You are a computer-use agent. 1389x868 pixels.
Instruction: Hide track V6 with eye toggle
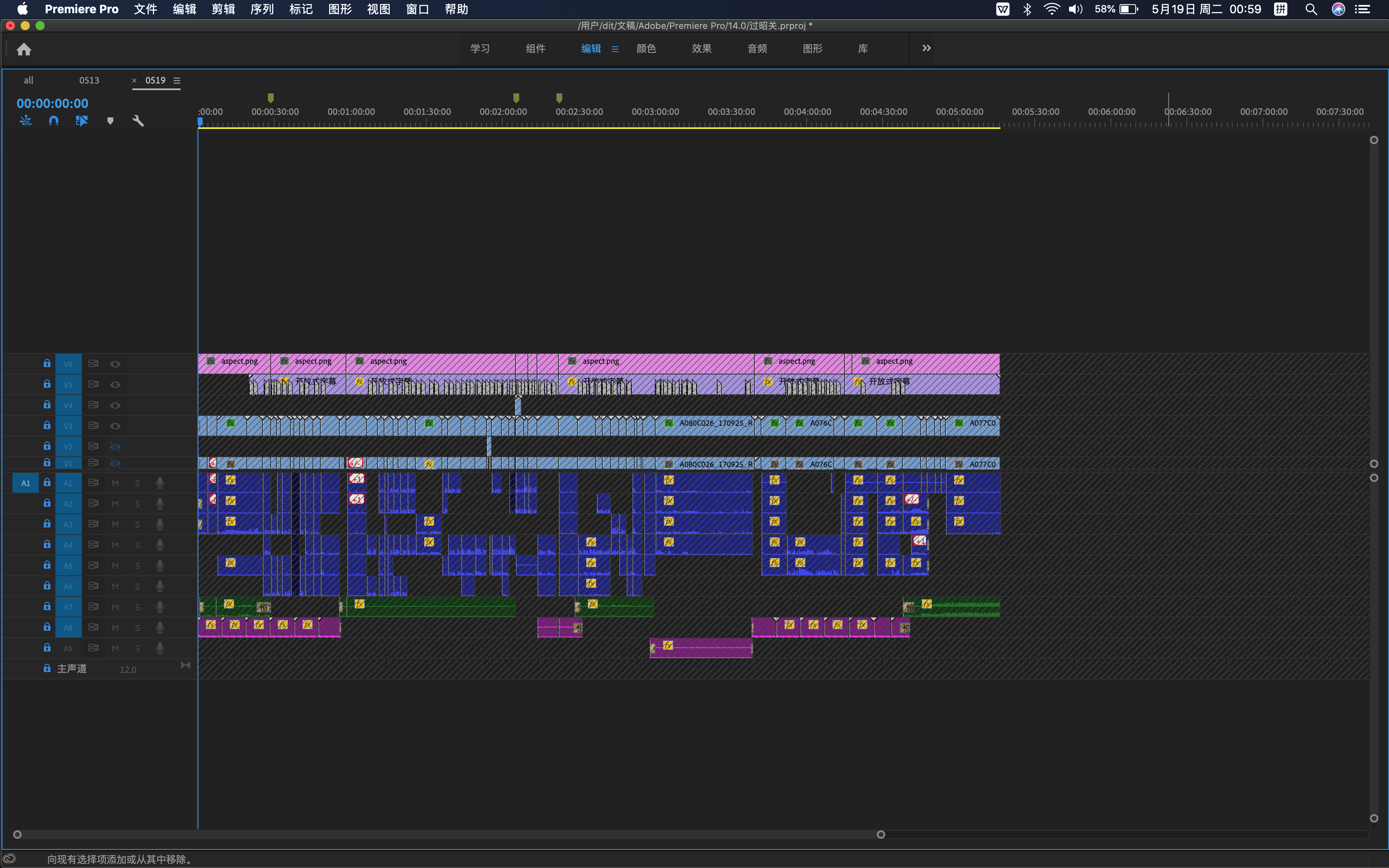(x=115, y=364)
